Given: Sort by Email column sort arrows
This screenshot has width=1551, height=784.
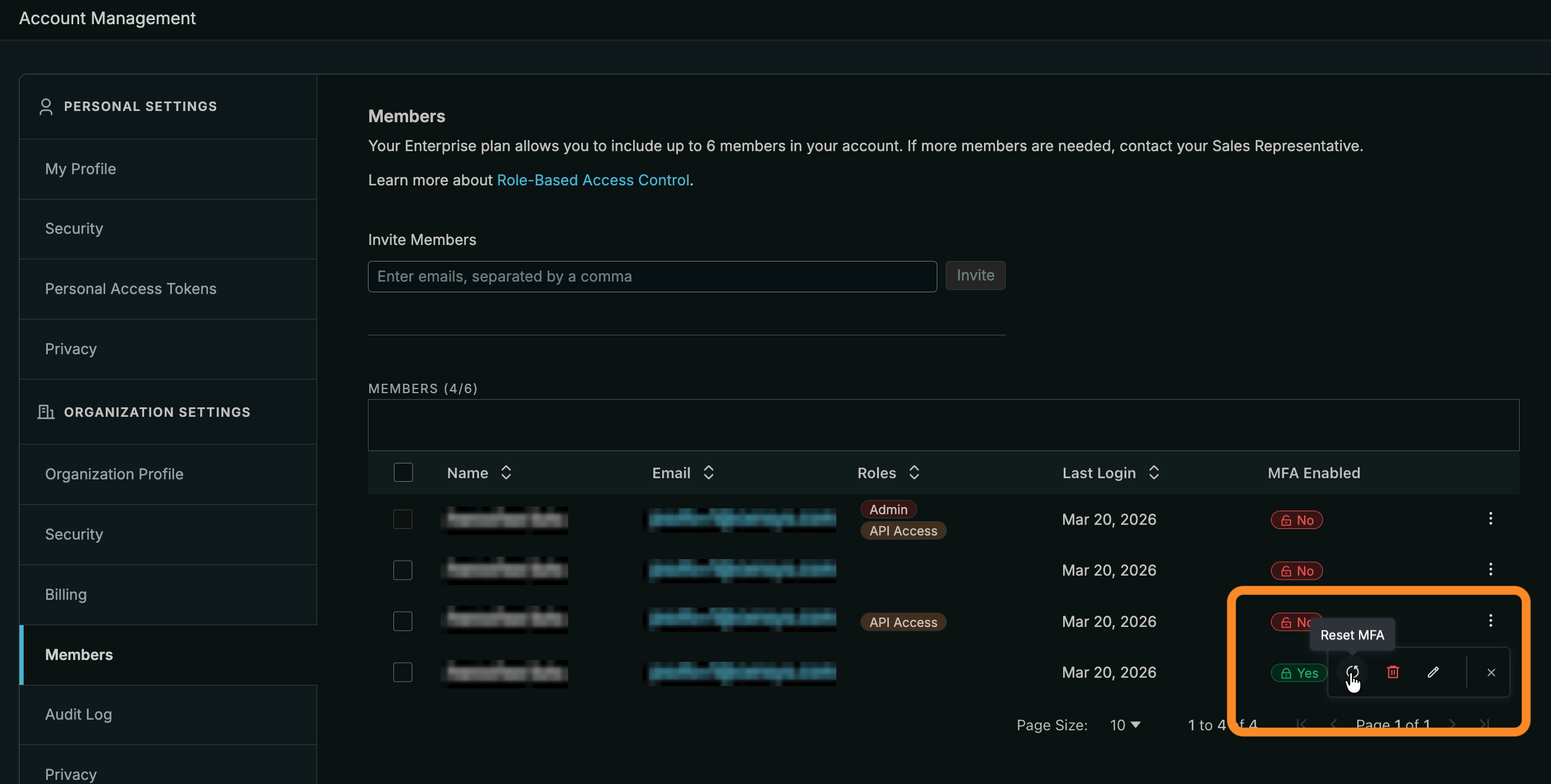Looking at the screenshot, I should (708, 472).
